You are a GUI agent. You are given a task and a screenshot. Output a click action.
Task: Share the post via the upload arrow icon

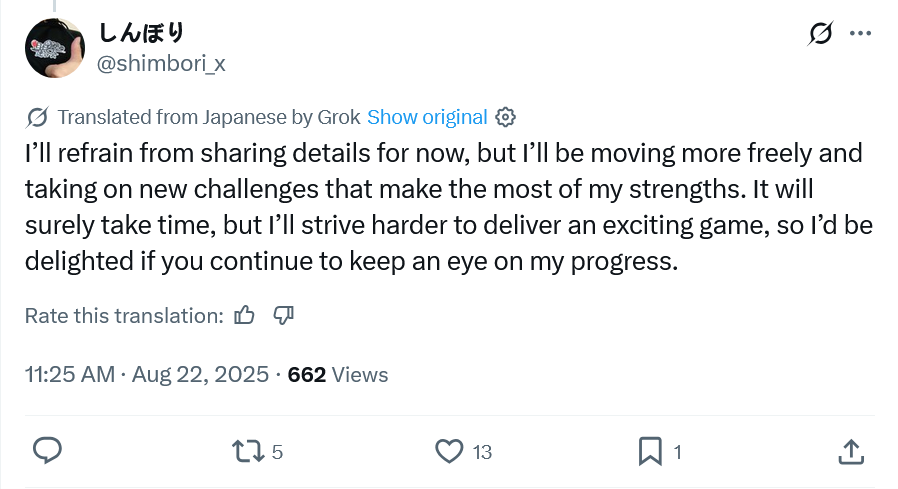click(x=851, y=451)
